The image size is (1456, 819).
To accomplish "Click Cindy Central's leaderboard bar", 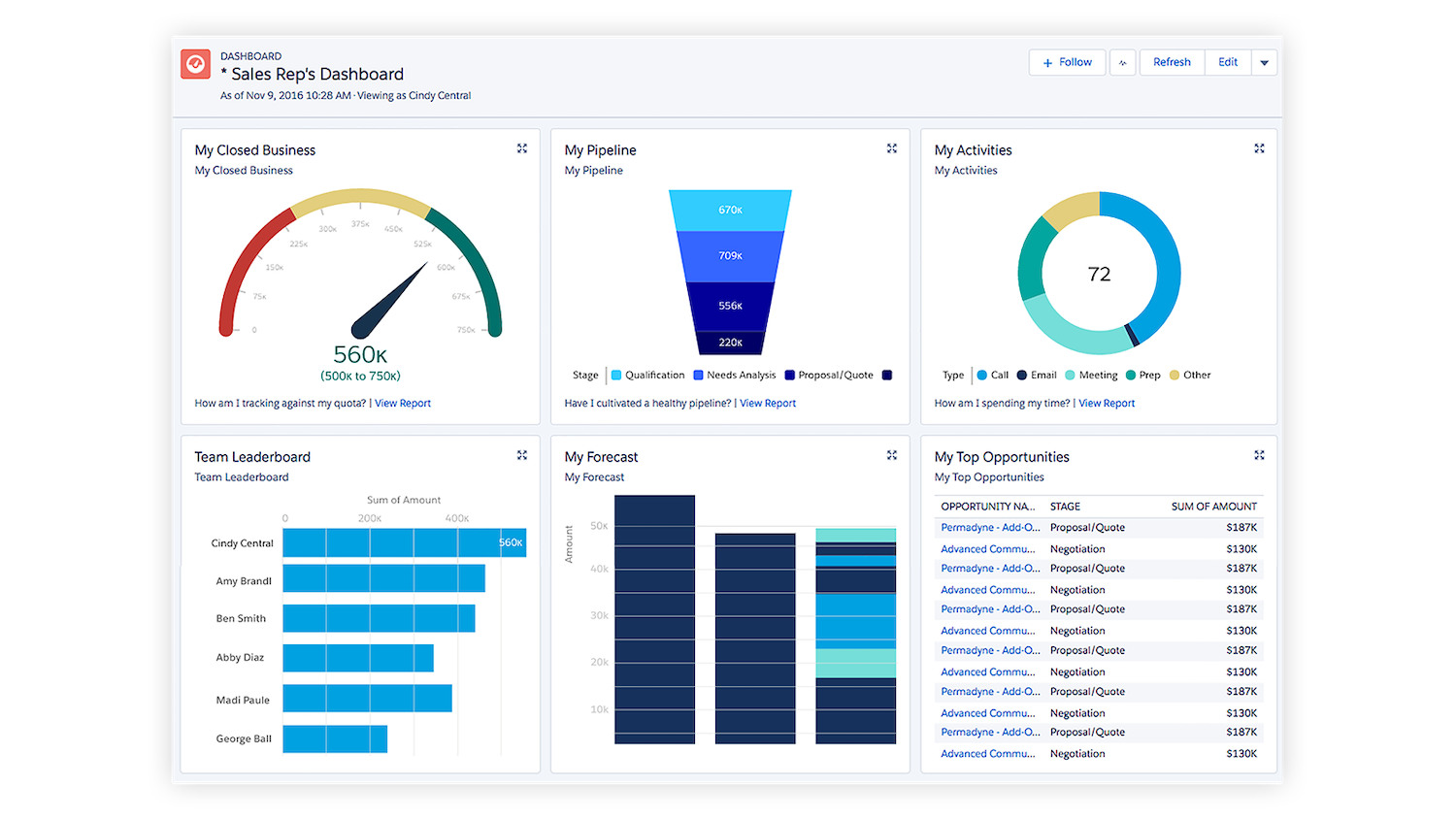I will (x=404, y=543).
